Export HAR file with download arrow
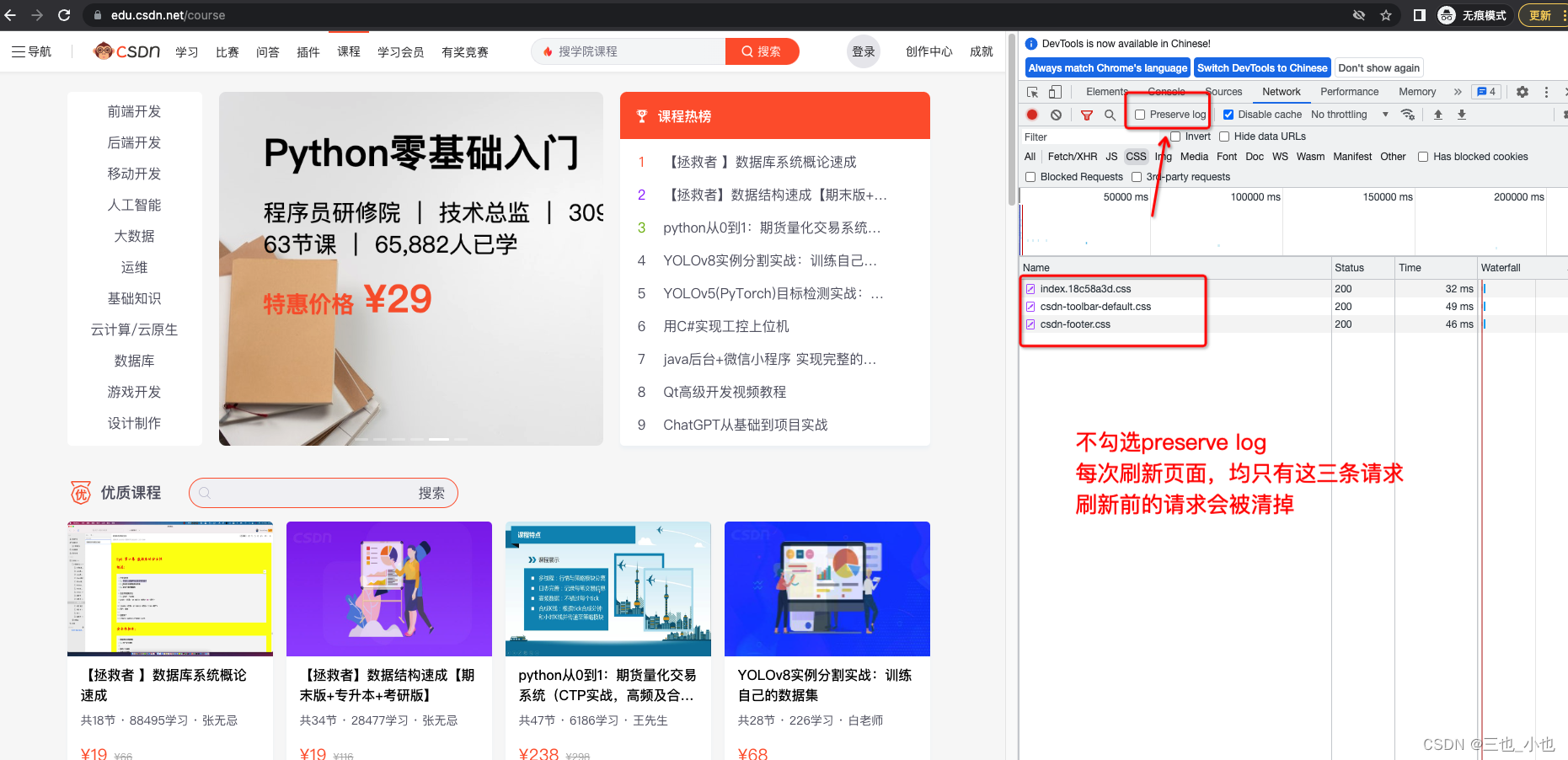This screenshot has height=760, width=1568. (x=1462, y=115)
